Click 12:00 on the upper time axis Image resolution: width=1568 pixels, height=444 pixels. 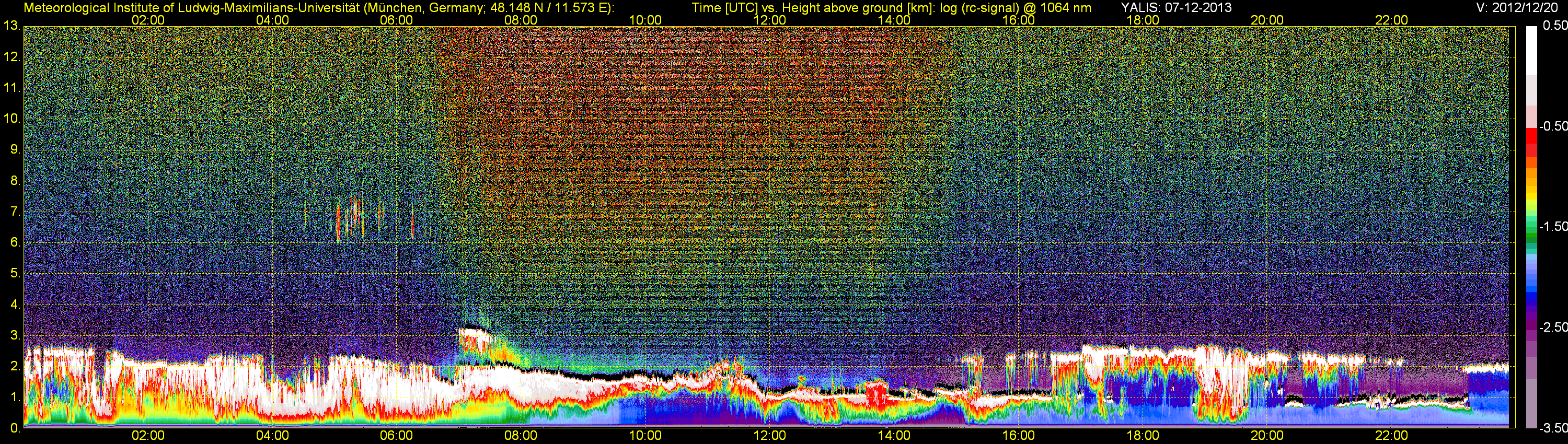point(769,20)
